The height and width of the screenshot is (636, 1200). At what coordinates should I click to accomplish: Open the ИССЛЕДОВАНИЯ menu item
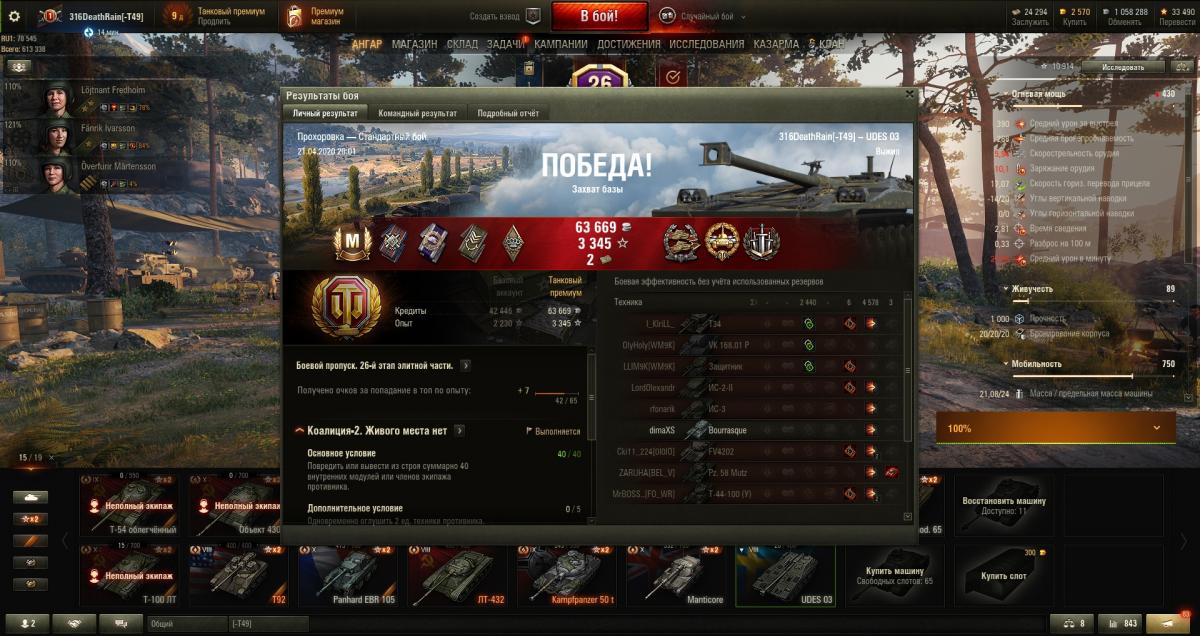point(706,45)
